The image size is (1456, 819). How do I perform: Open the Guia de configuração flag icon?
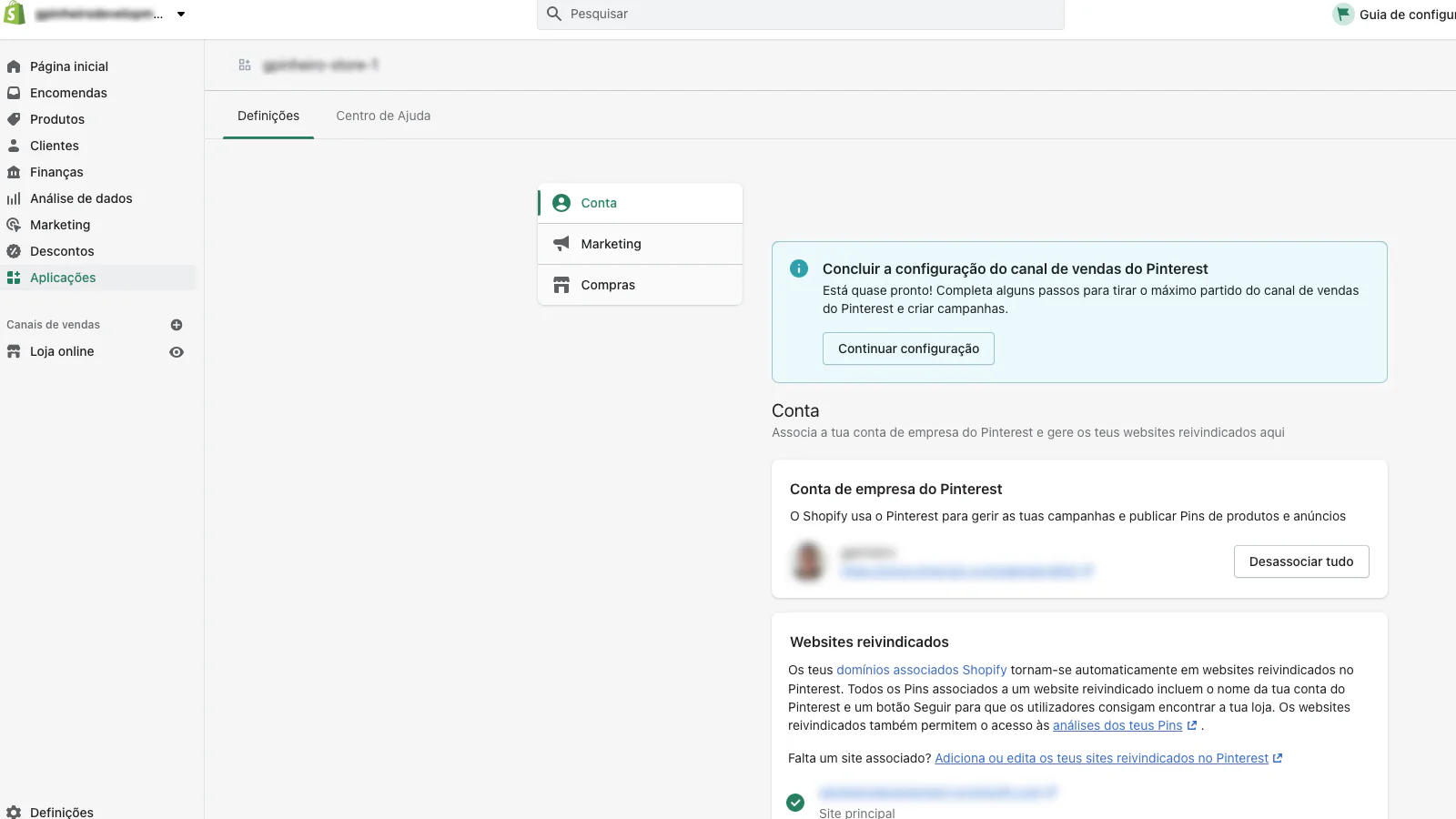coord(1343,14)
